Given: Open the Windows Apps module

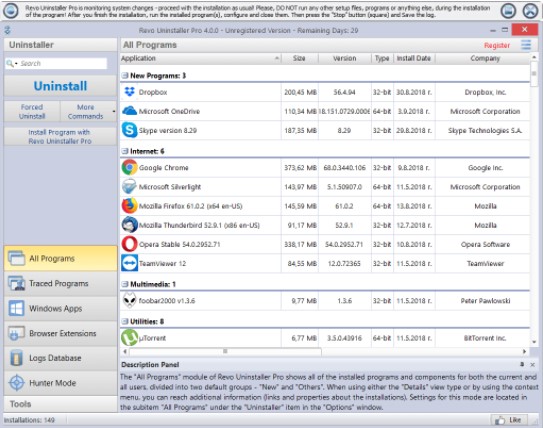Looking at the screenshot, I should 61,308.
